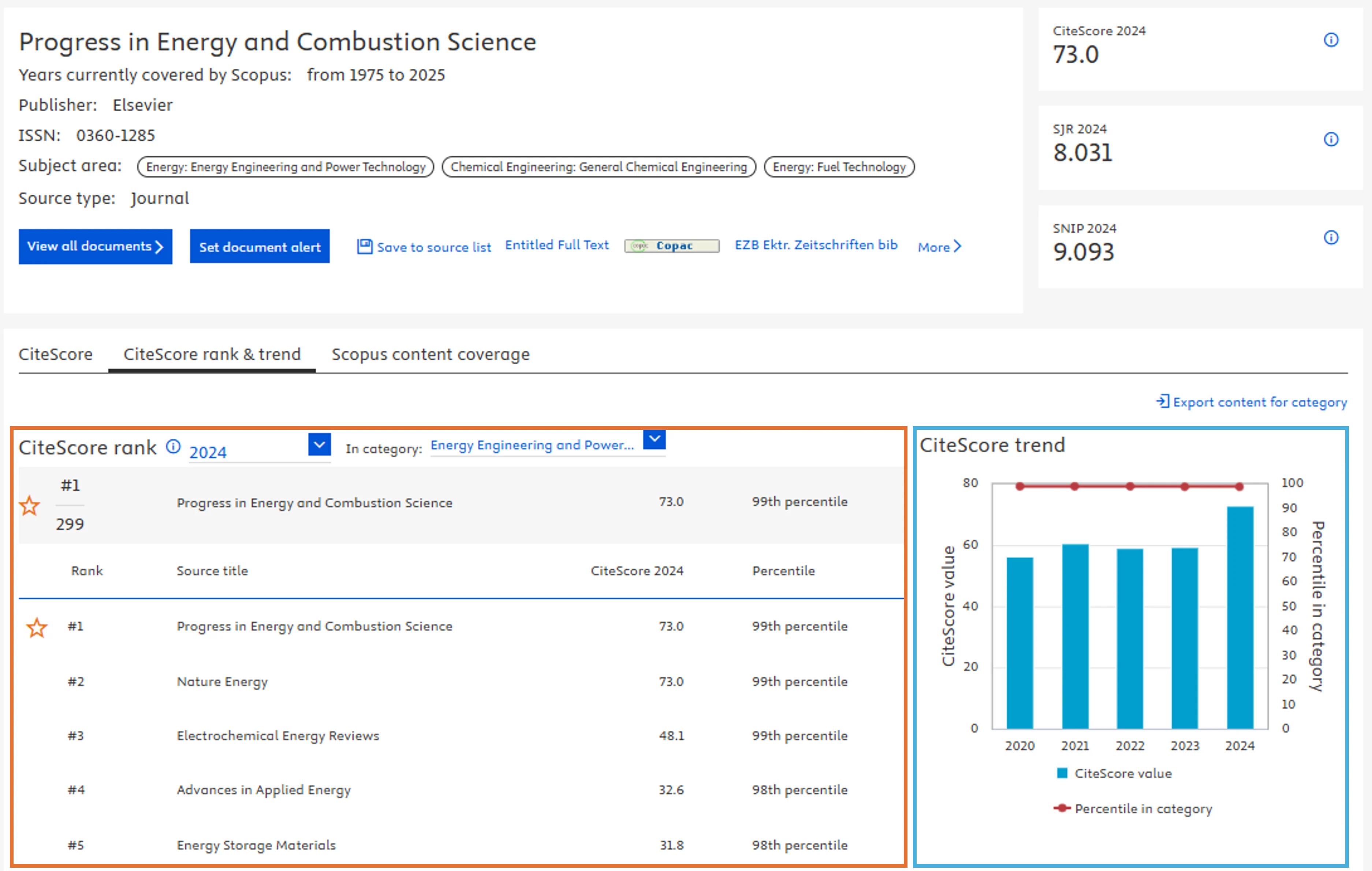
Task: Click the CiteScore 2024 info icon
Action: [1330, 40]
